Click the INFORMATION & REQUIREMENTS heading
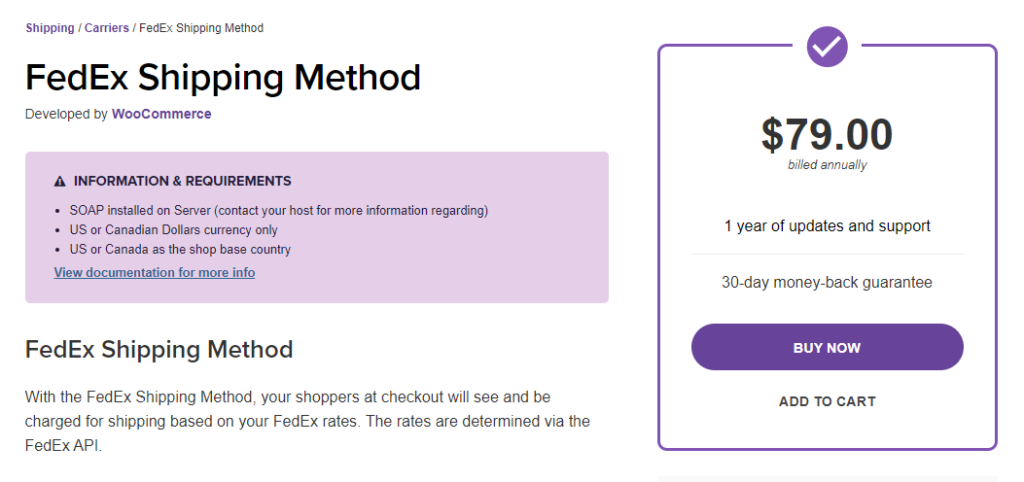The width and height of the screenshot is (1024, 482). pyautogui.click(x=182, y=181)
